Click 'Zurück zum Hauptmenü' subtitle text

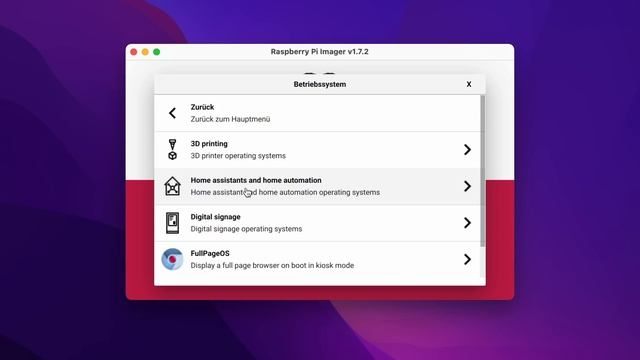click(230, 119)
